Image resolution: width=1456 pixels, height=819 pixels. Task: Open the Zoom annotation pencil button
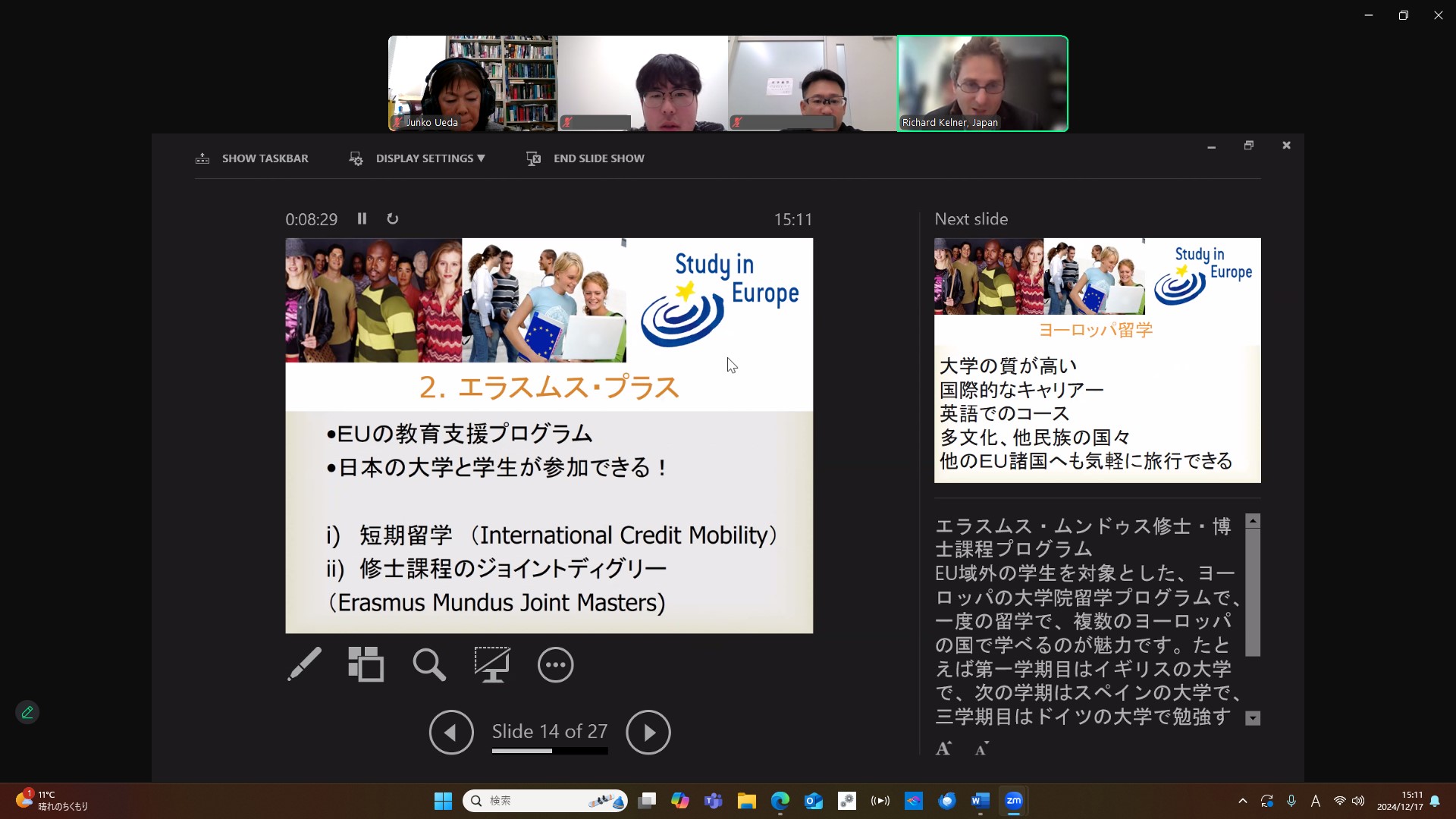click(27, 712)
